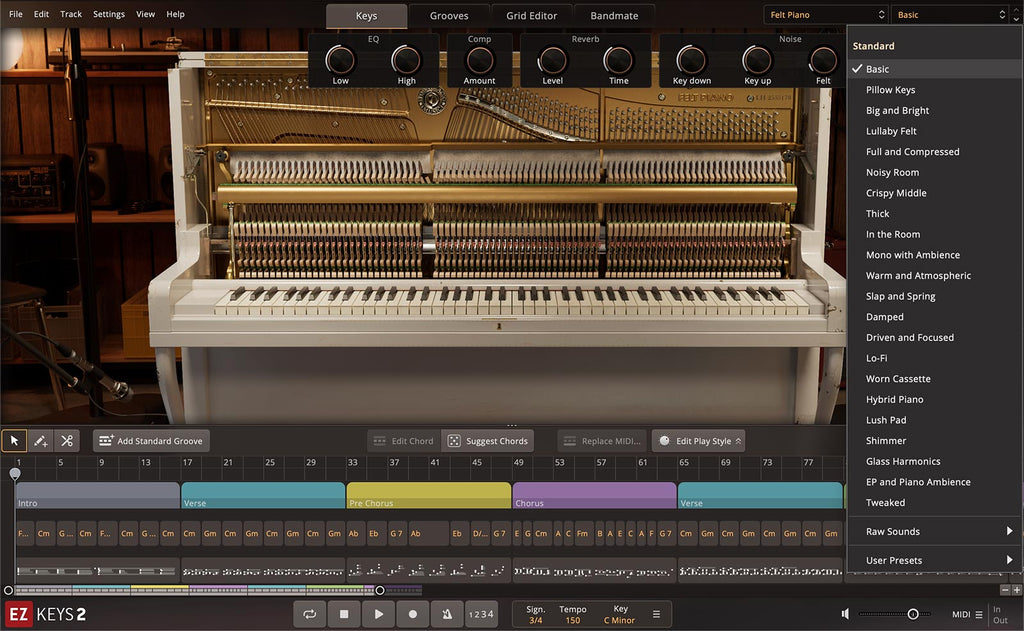Click the timeline zoom in plus icon
1024x631 pixels.
1016,590
